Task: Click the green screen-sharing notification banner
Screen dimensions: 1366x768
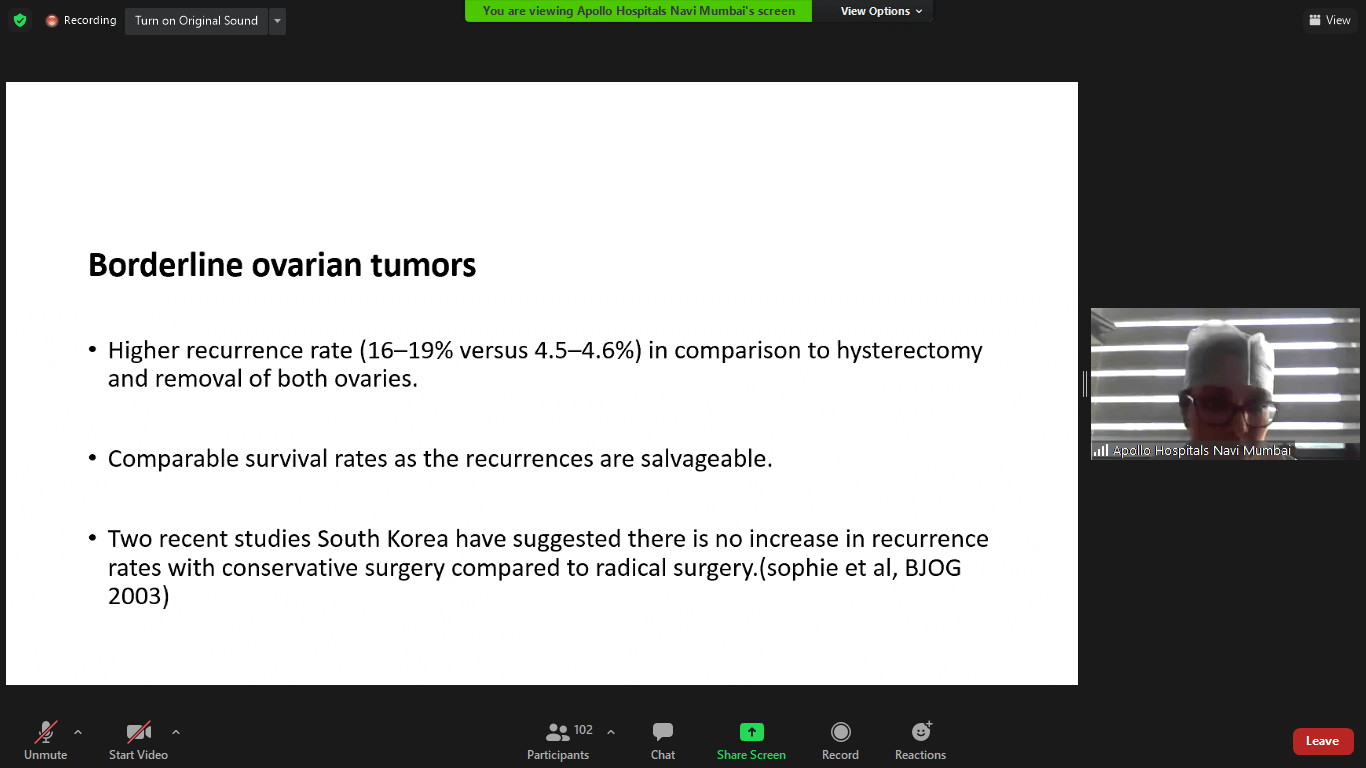Action: [x=638, y=11]
